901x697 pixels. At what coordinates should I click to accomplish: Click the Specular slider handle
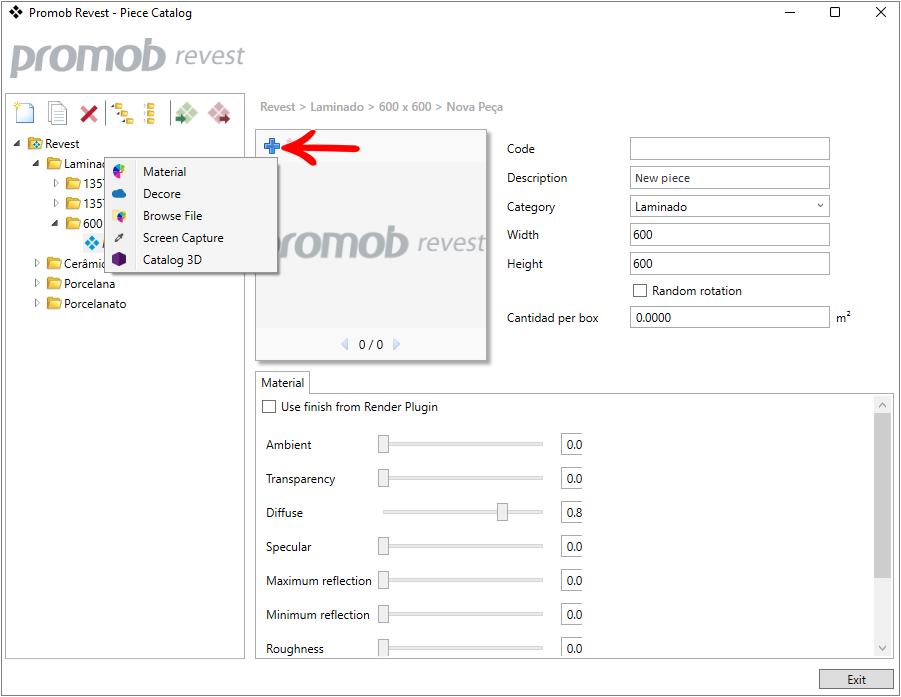click(x=383, y=546)
